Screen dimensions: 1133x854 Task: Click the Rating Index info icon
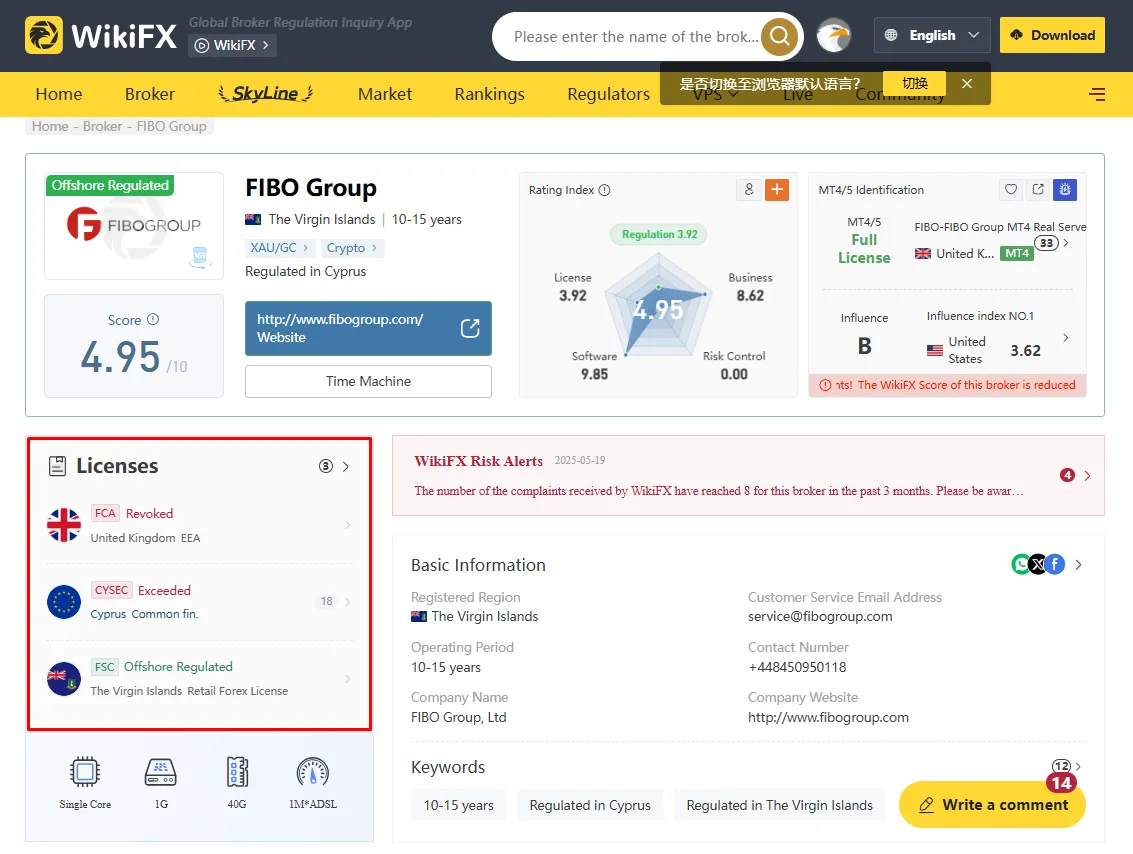(x=605, y=190)
